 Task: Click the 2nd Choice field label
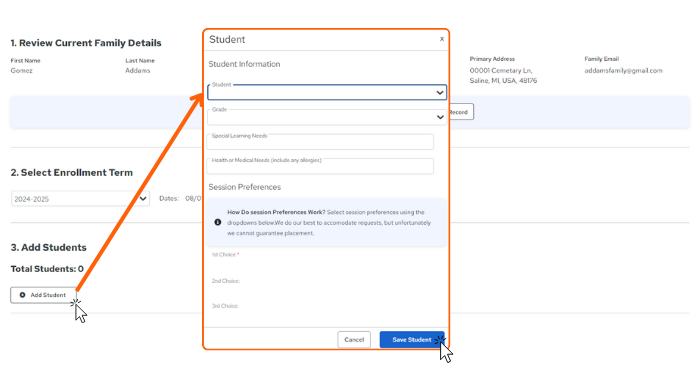pos(226,281)
